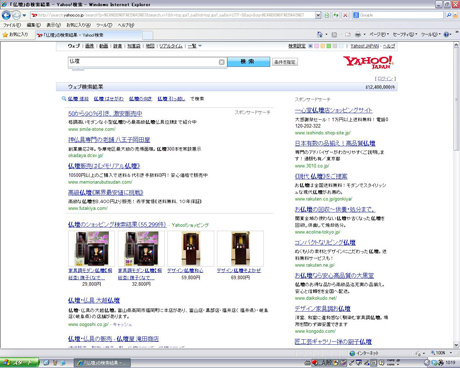Click the magnifier search icon in toolbar
Screen dimensions: 460x368
tap(449, 15)
